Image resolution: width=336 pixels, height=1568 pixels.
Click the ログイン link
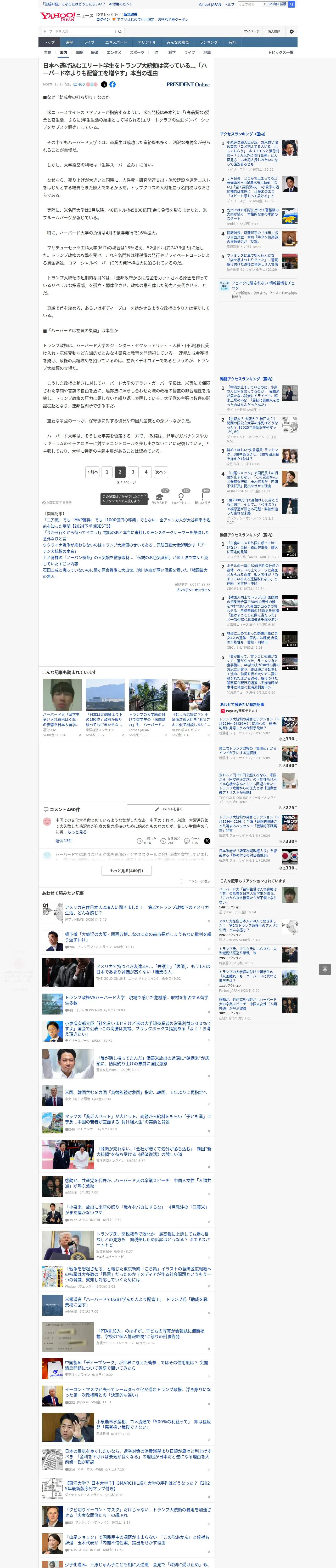point(103,20)
